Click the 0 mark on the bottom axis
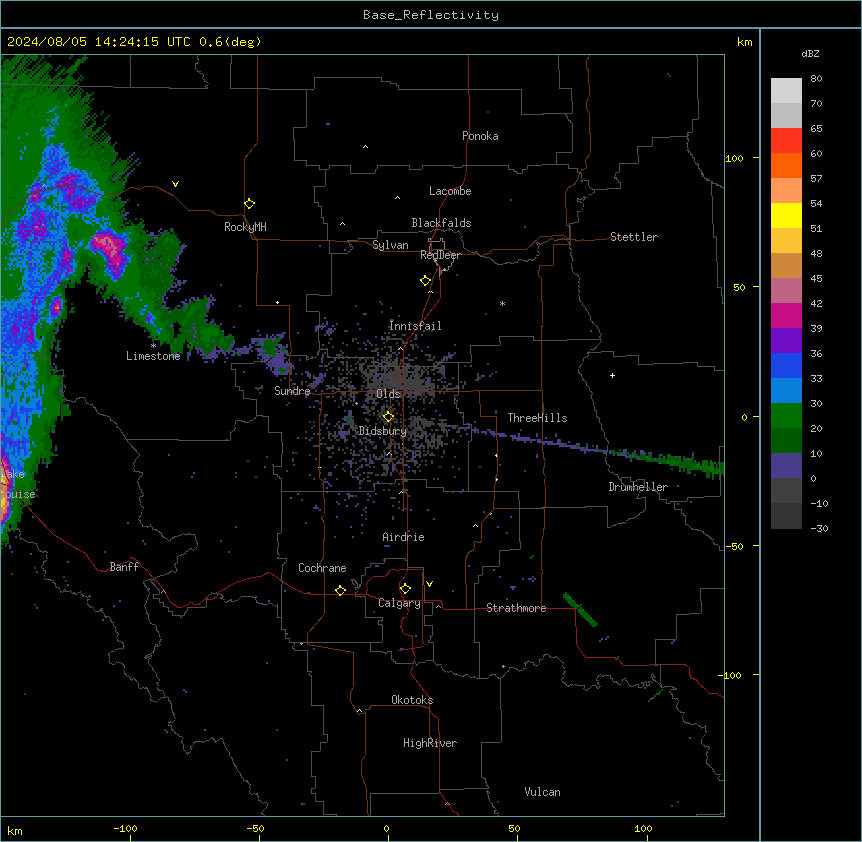 [x=386, y=828]
